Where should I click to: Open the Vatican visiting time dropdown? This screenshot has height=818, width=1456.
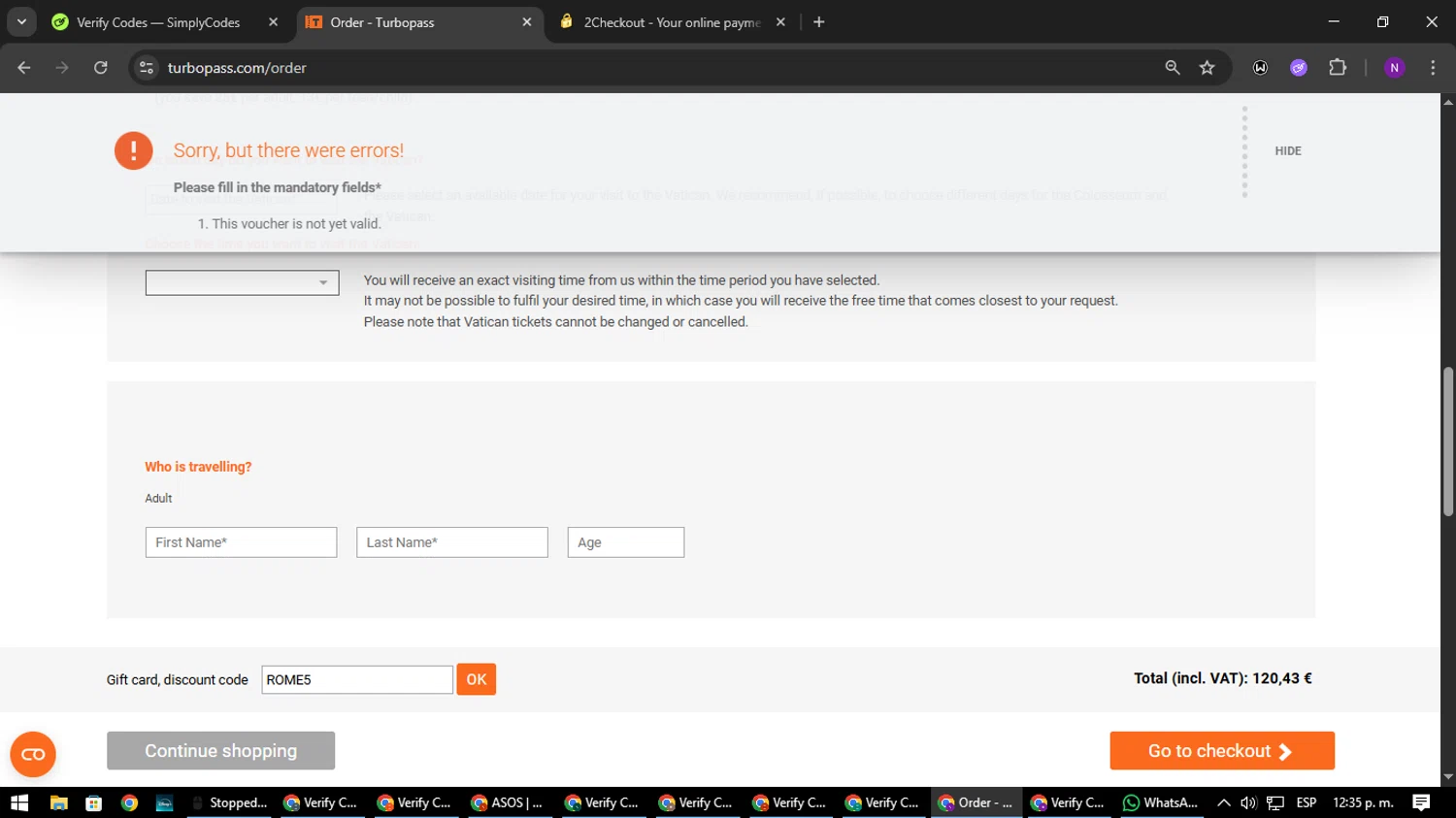pos(242,282)
